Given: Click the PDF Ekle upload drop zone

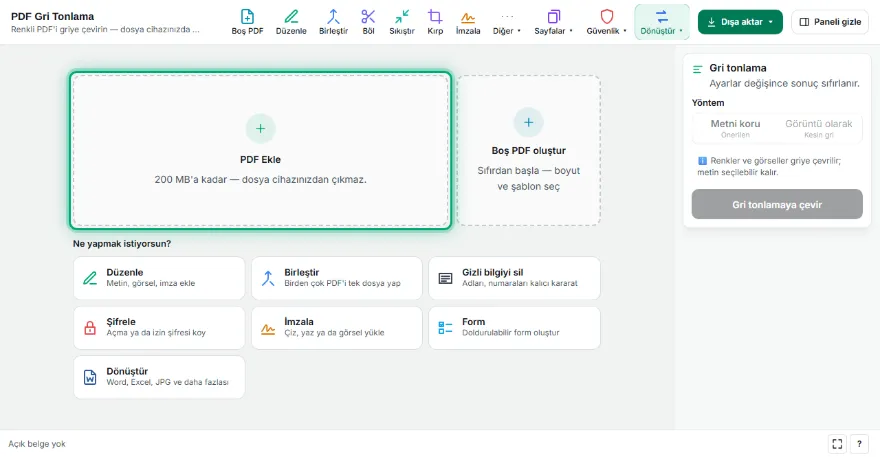Looking at the screenshot, I should (x=260, y=150).
